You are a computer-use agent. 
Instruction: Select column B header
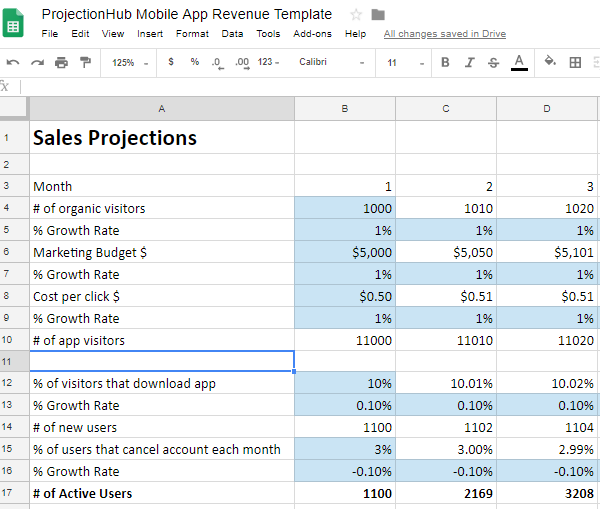pyautogui.click(x=345, y=109)
